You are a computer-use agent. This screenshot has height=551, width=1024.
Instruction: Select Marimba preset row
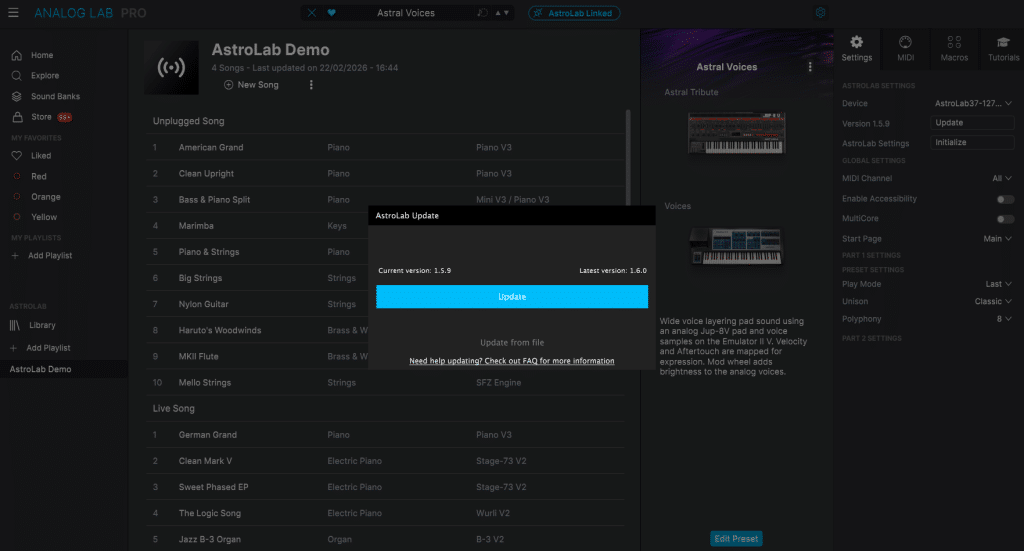[257, 226]
